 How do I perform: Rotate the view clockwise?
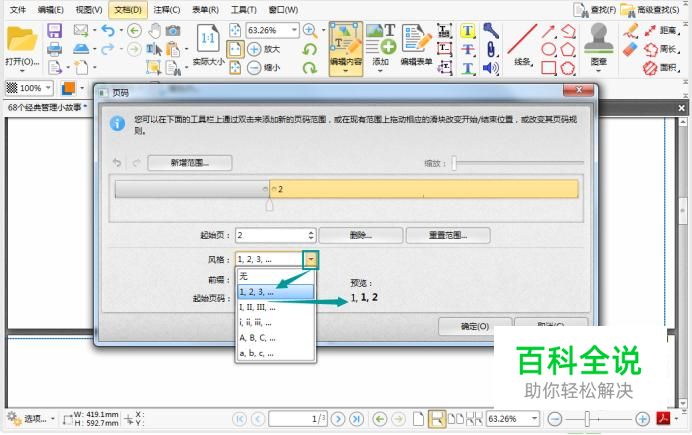(310, 68)
